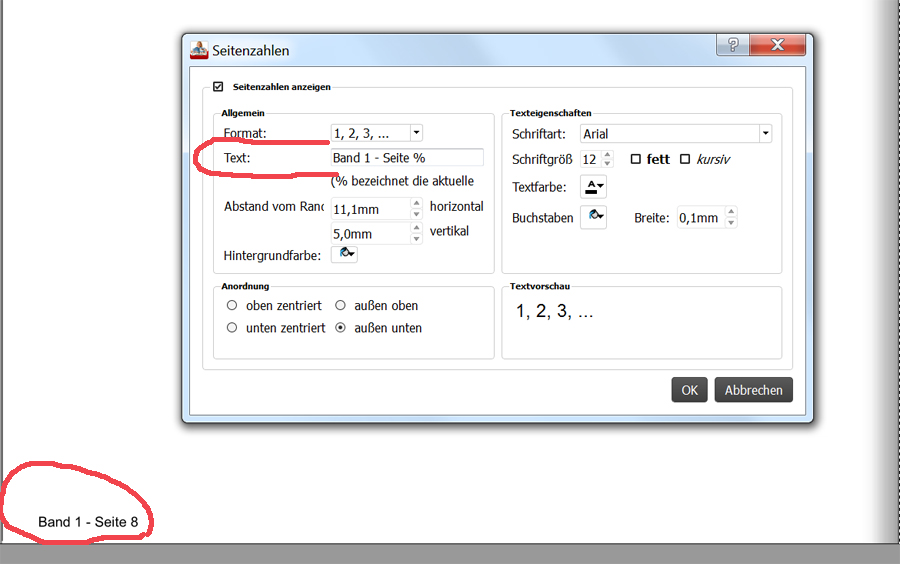Decrease horizontal Abstand with down arrow
The image size is (900, 564).
(x=417, y=214)
